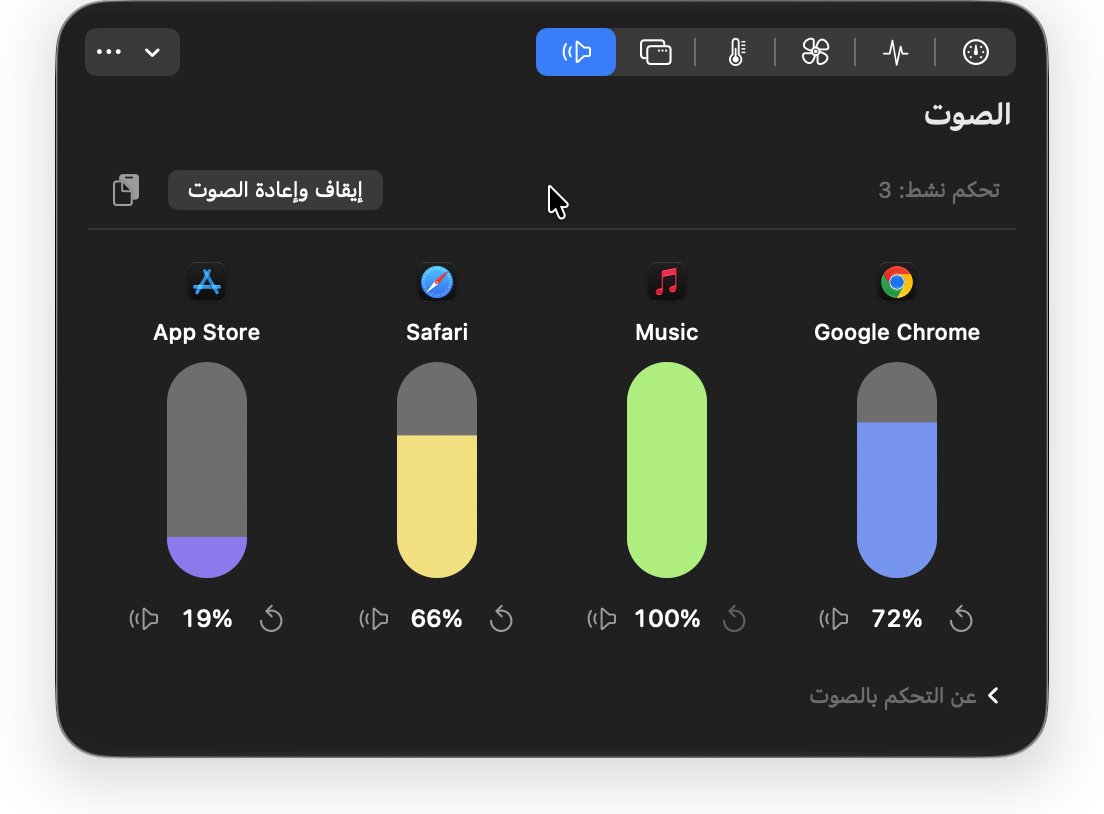Switch to the activity pulse tab
This screenshot has width=1104, height=814.
point(896,52)
